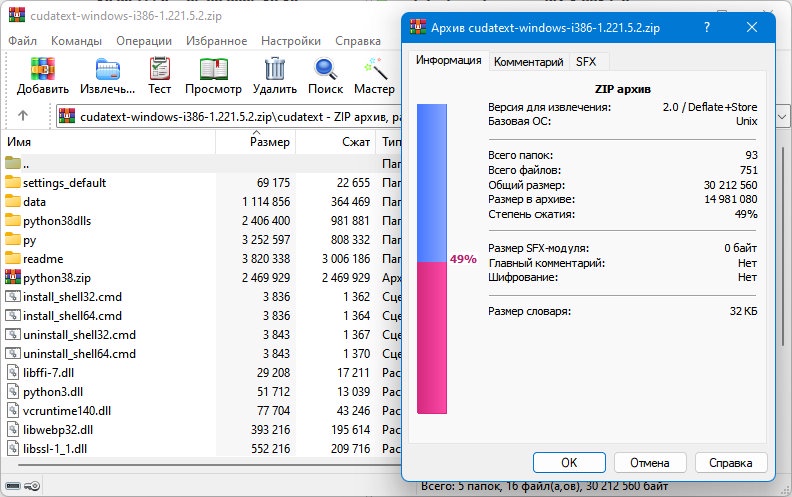Run the Тест (Test) archive tool
The height and width of the screenshot is (497, 792).
click(160, 69)
